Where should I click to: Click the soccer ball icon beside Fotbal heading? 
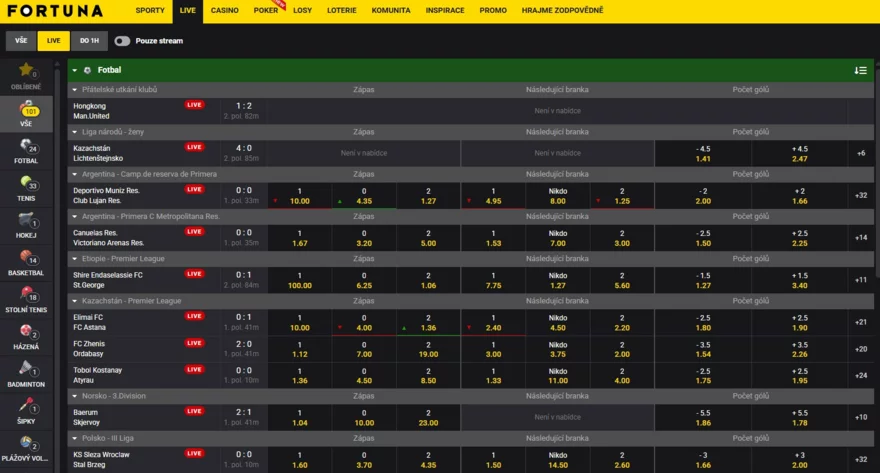click(87, 70)
